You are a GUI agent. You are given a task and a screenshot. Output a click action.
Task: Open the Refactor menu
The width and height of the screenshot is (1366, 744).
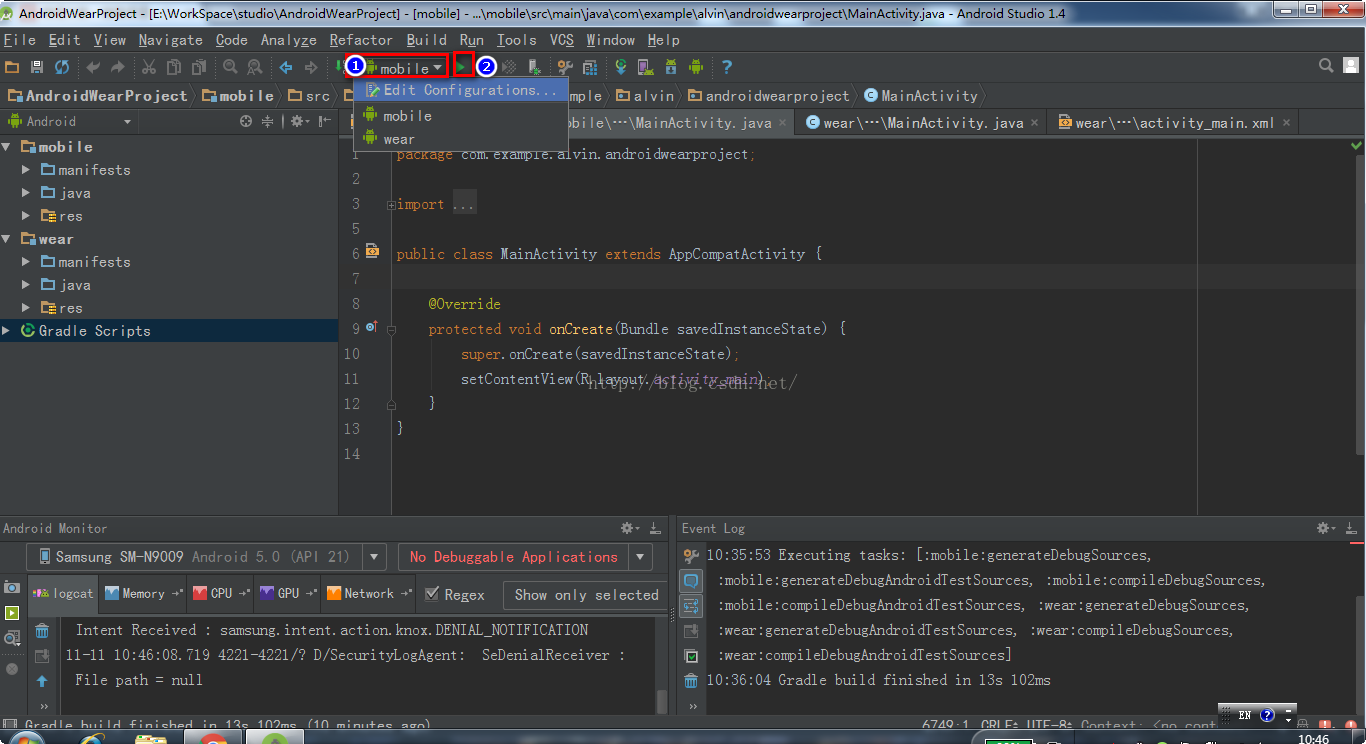pyautogui.click(x=361, y=40)
